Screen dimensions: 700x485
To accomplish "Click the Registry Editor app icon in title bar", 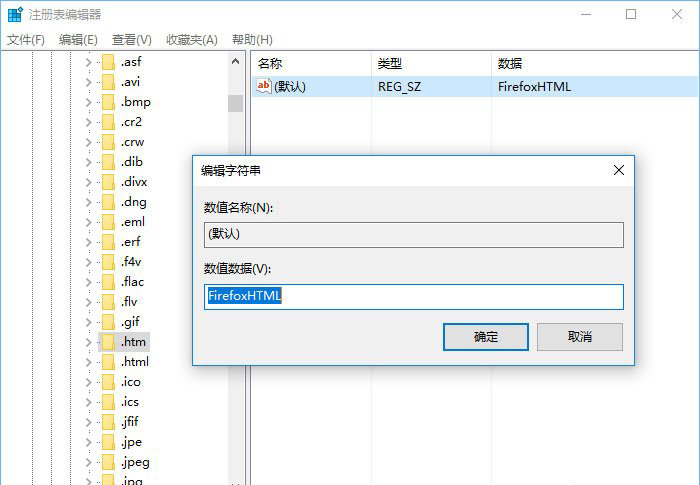I will [15, 14].
